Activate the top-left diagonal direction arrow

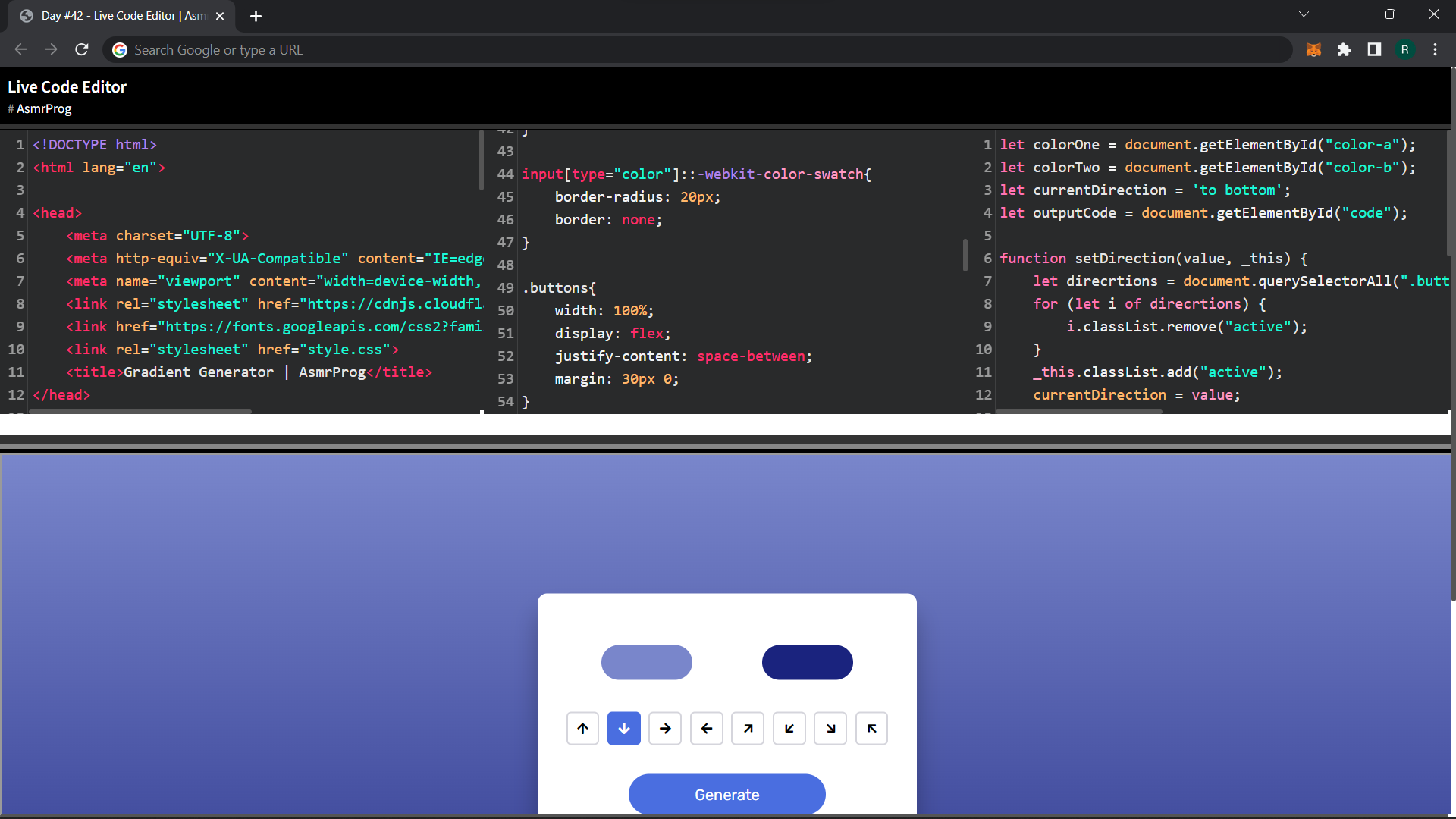pos(871,728)
